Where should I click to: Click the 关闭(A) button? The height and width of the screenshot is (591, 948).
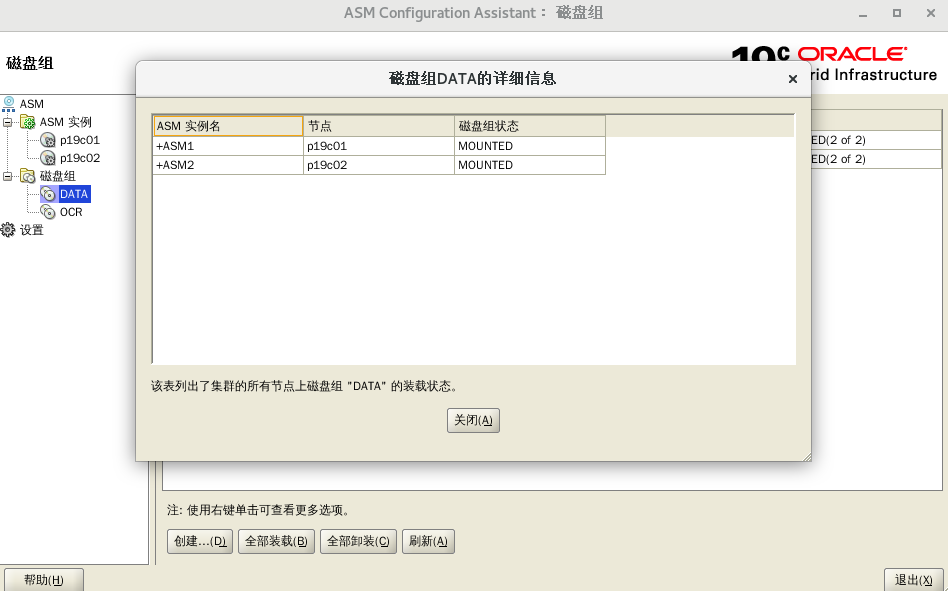(473, 421)
